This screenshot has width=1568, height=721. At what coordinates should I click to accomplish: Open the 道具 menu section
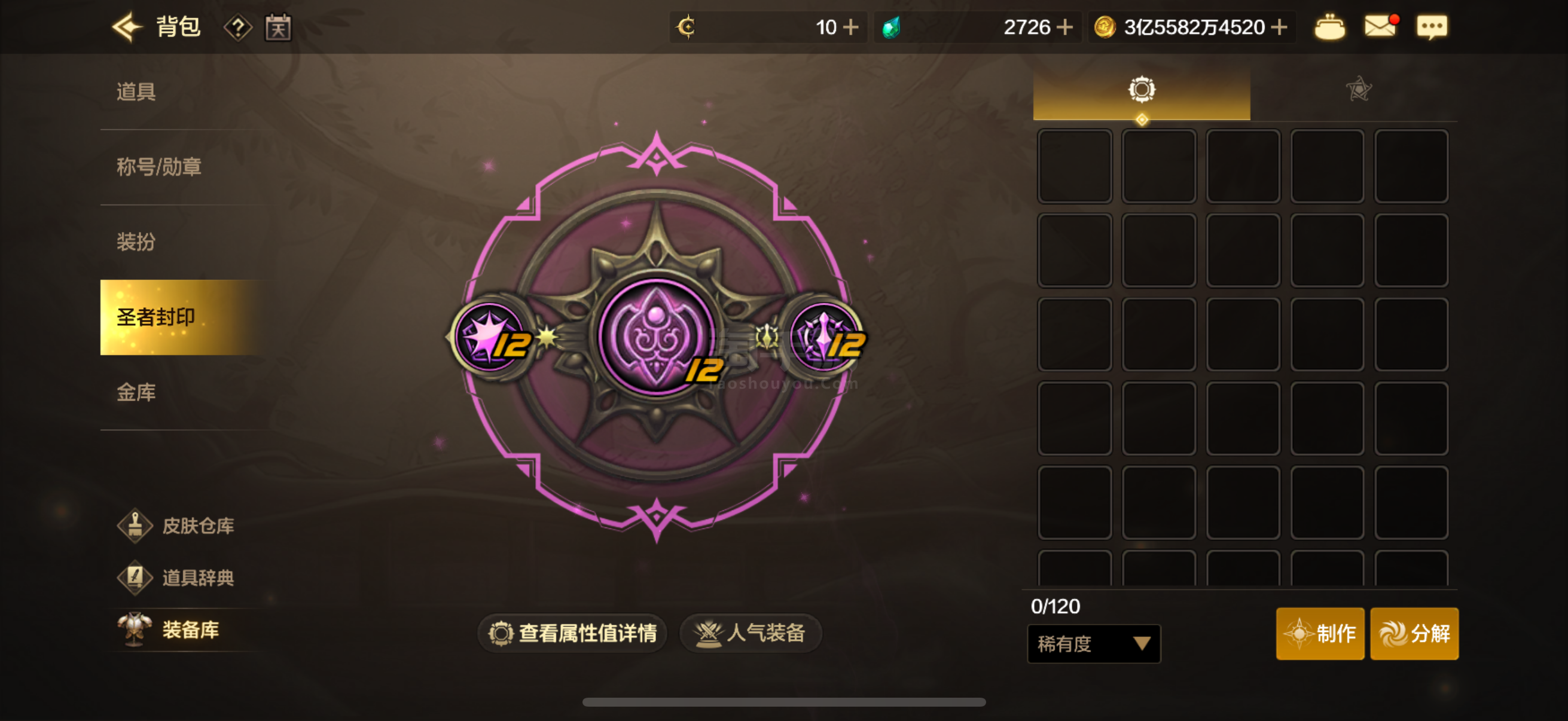tap(136, 92)
